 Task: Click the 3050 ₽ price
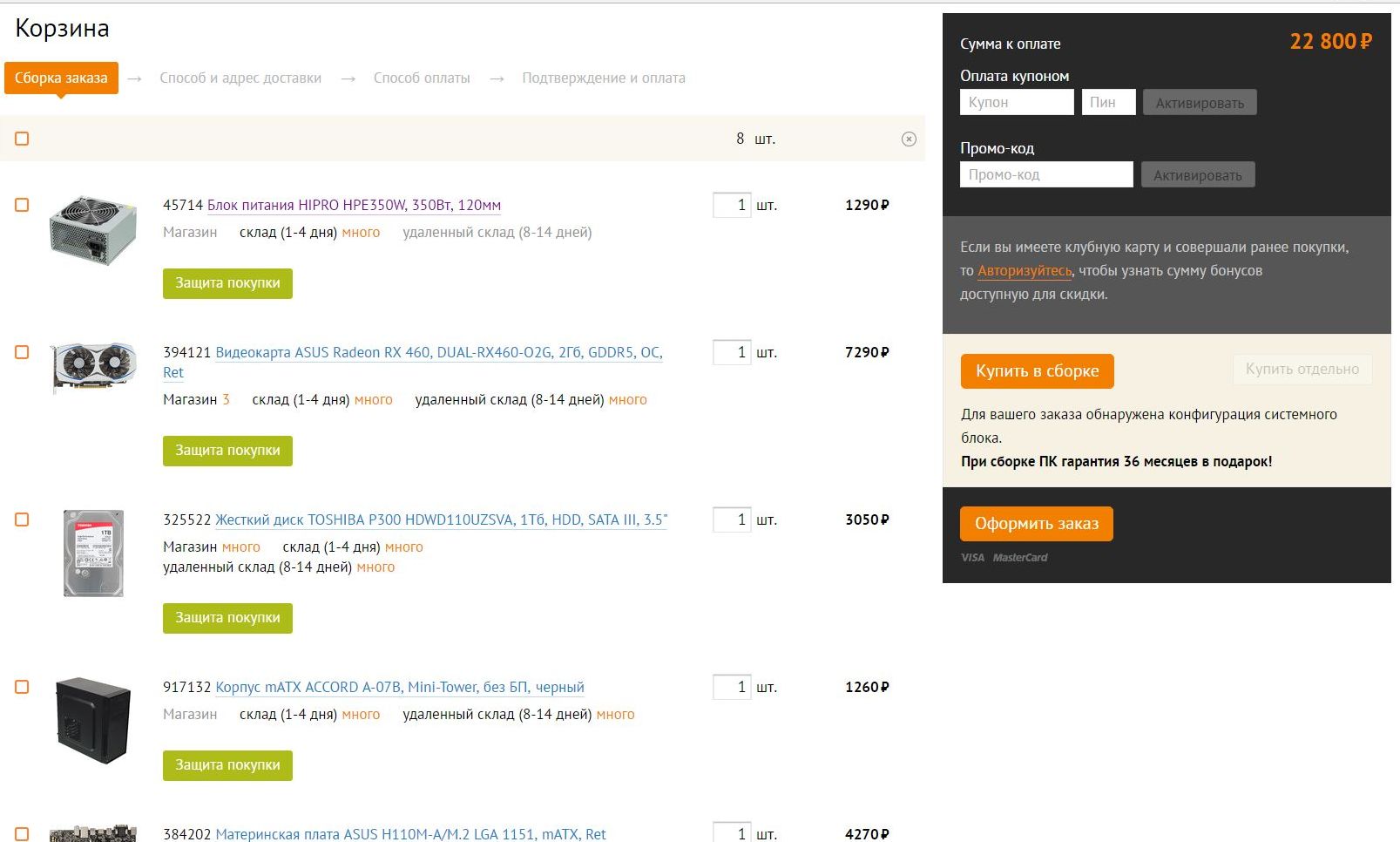(867, 519)
